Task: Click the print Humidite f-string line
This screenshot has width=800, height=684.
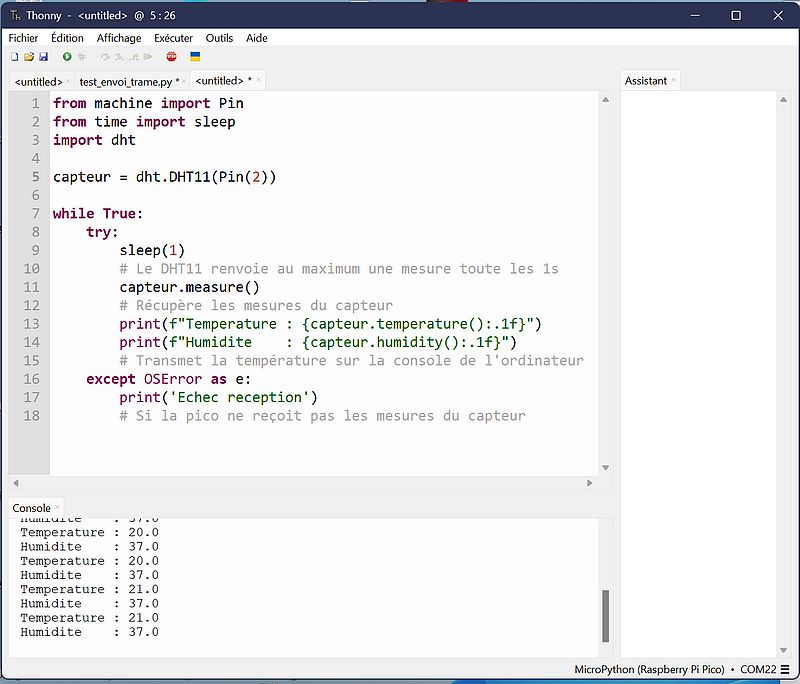Action: tap(318, 342)
